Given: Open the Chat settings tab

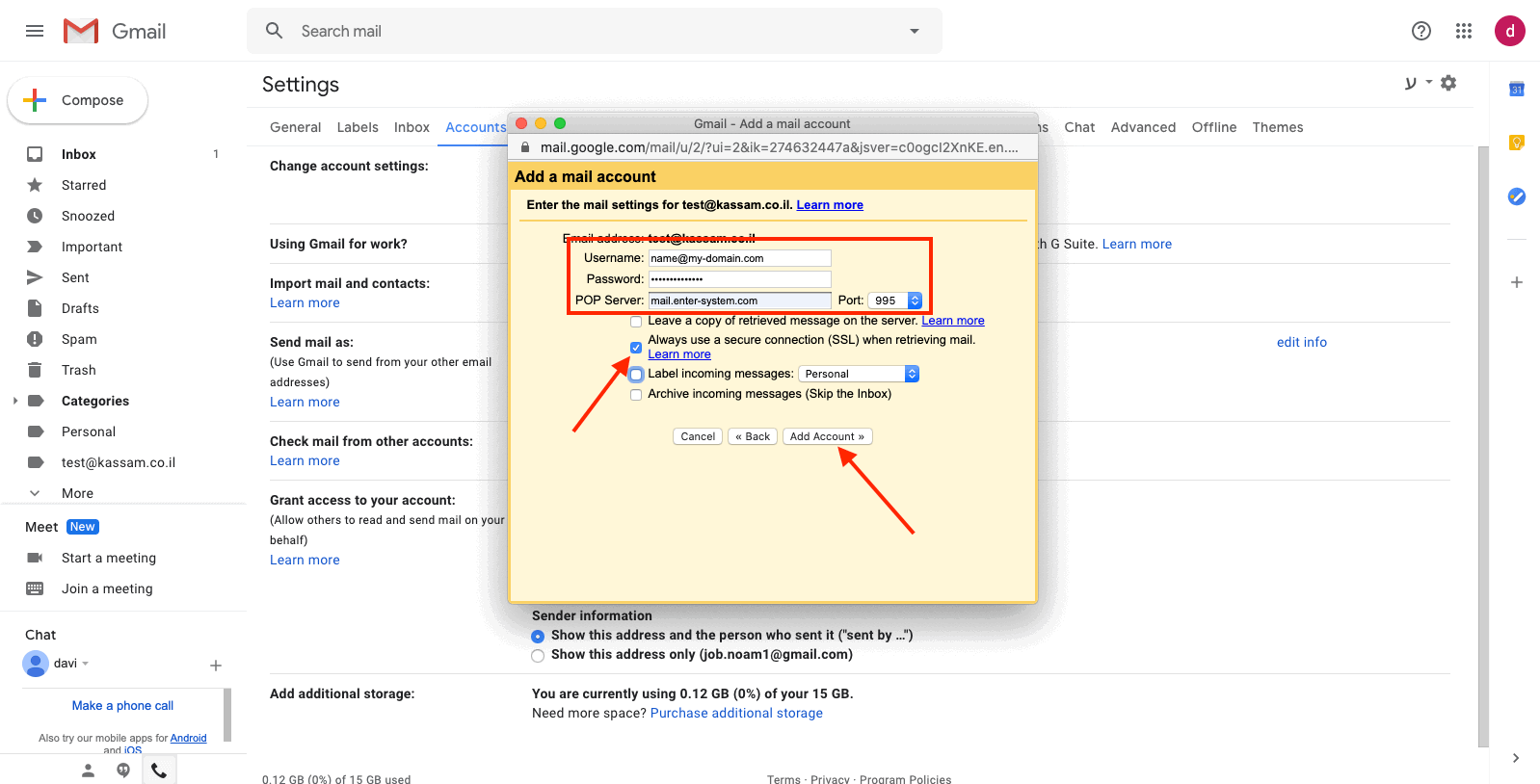Looking at the screenshot, I should coord(1079,127).
